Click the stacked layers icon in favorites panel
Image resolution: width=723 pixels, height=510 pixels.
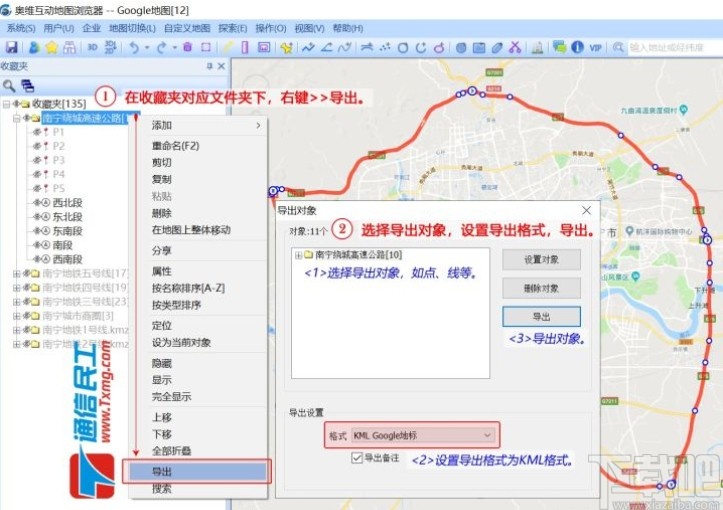27,85
